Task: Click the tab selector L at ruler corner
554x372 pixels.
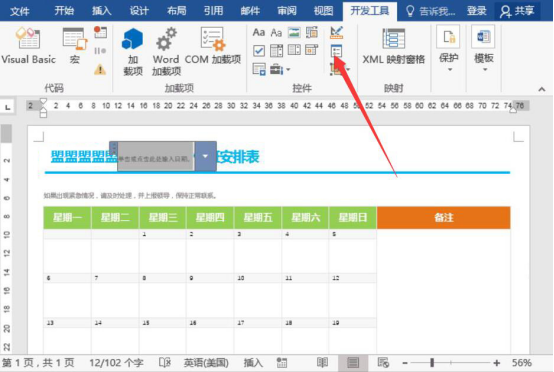Action: pos(7,107)
